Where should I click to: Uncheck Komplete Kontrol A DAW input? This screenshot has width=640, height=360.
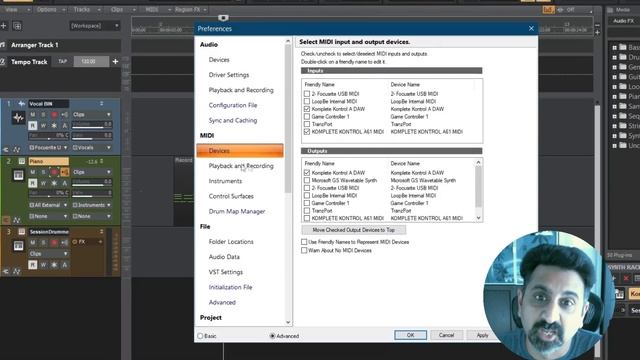[307, 109]
